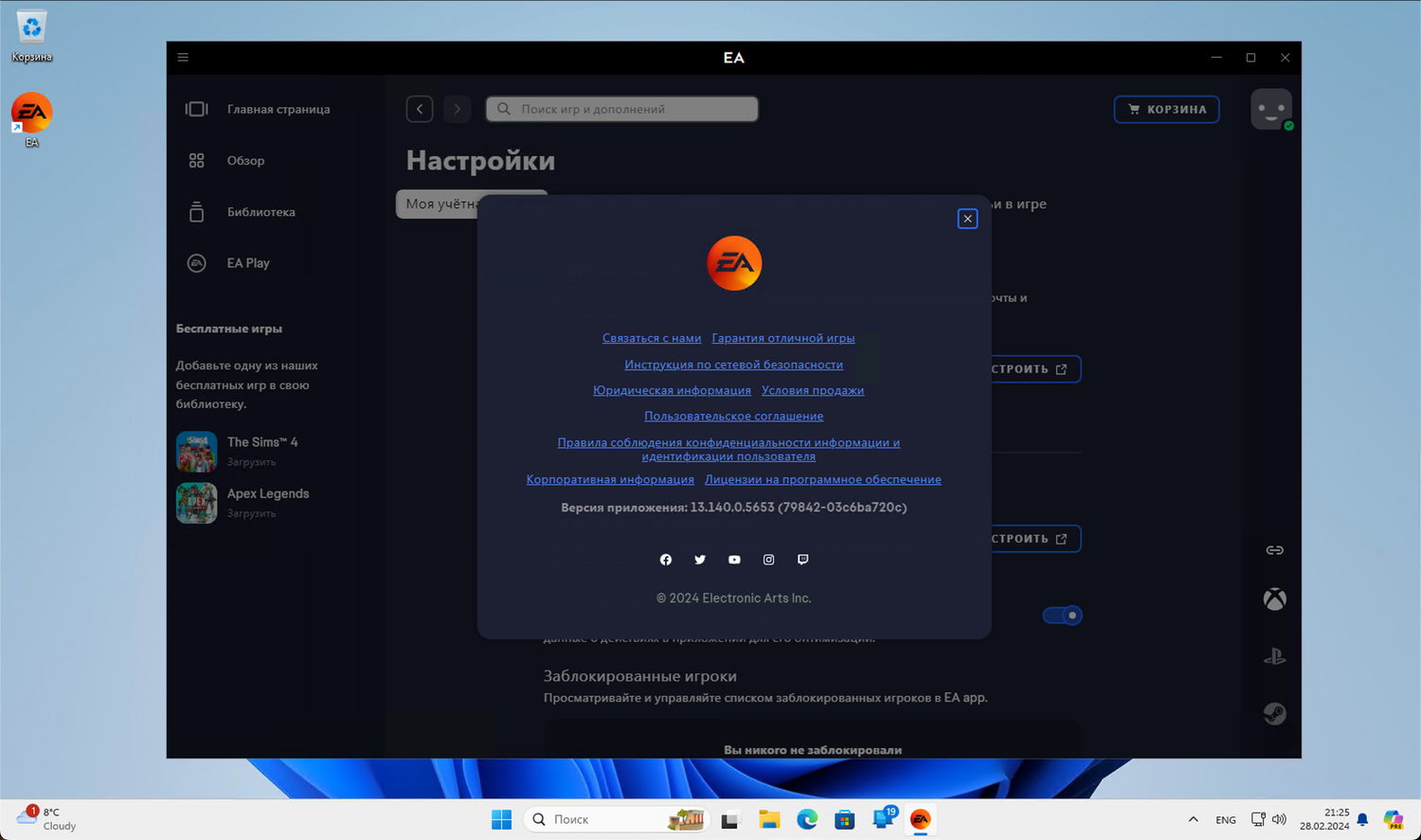Open the Условия продажи link
This screenshot has height=840, width=1421.
click(x=813, y=390)
